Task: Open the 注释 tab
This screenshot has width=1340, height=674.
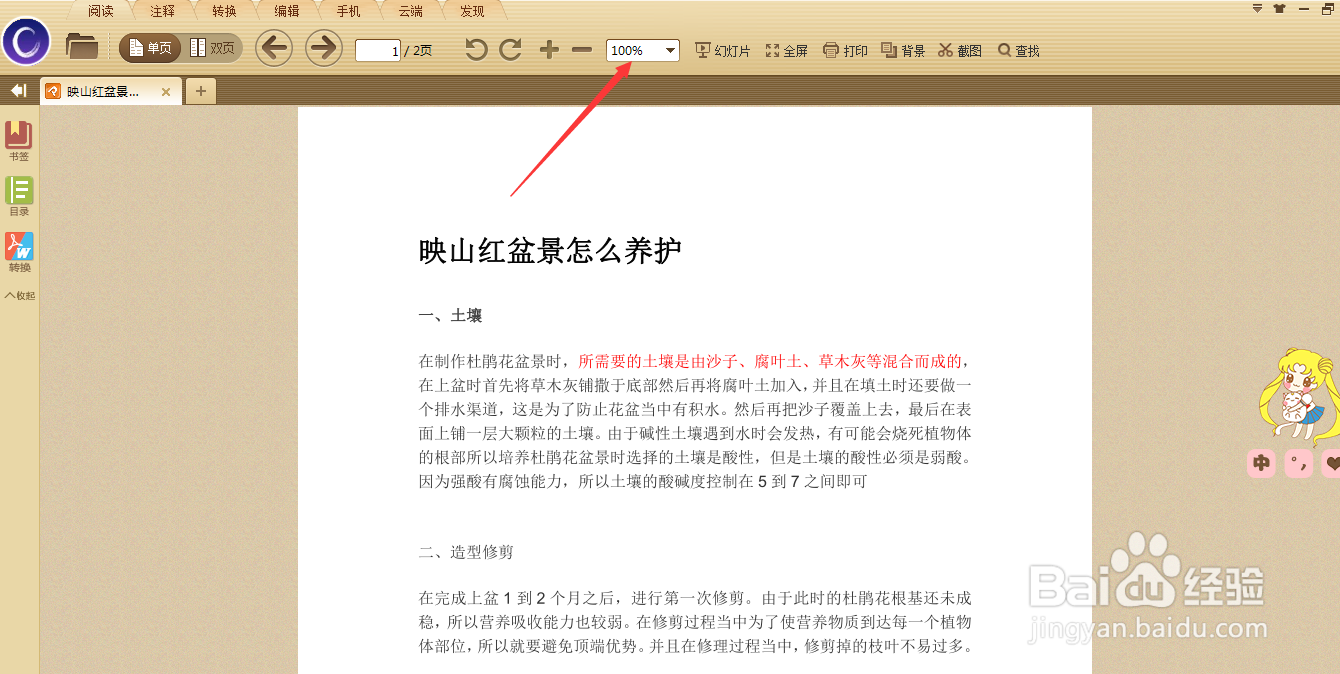Action: point(163,12)
